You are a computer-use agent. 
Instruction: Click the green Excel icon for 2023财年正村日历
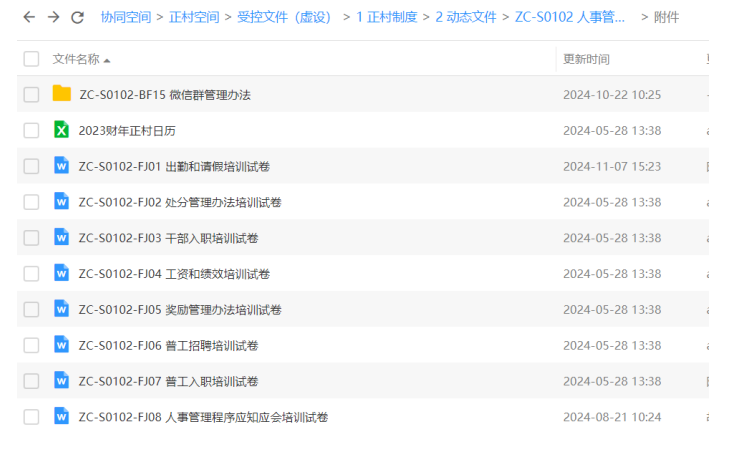click(61, 130)
